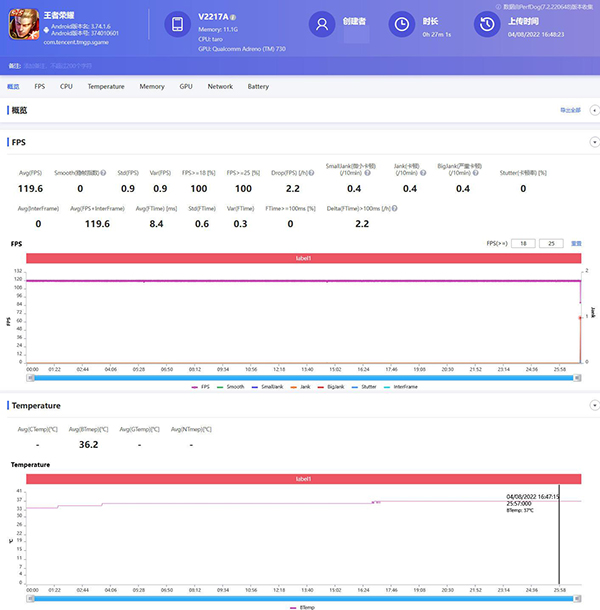Viewport: 600px width, 610px height.
Task: Switch to the CPU tab
Action: tap(66, 87)
